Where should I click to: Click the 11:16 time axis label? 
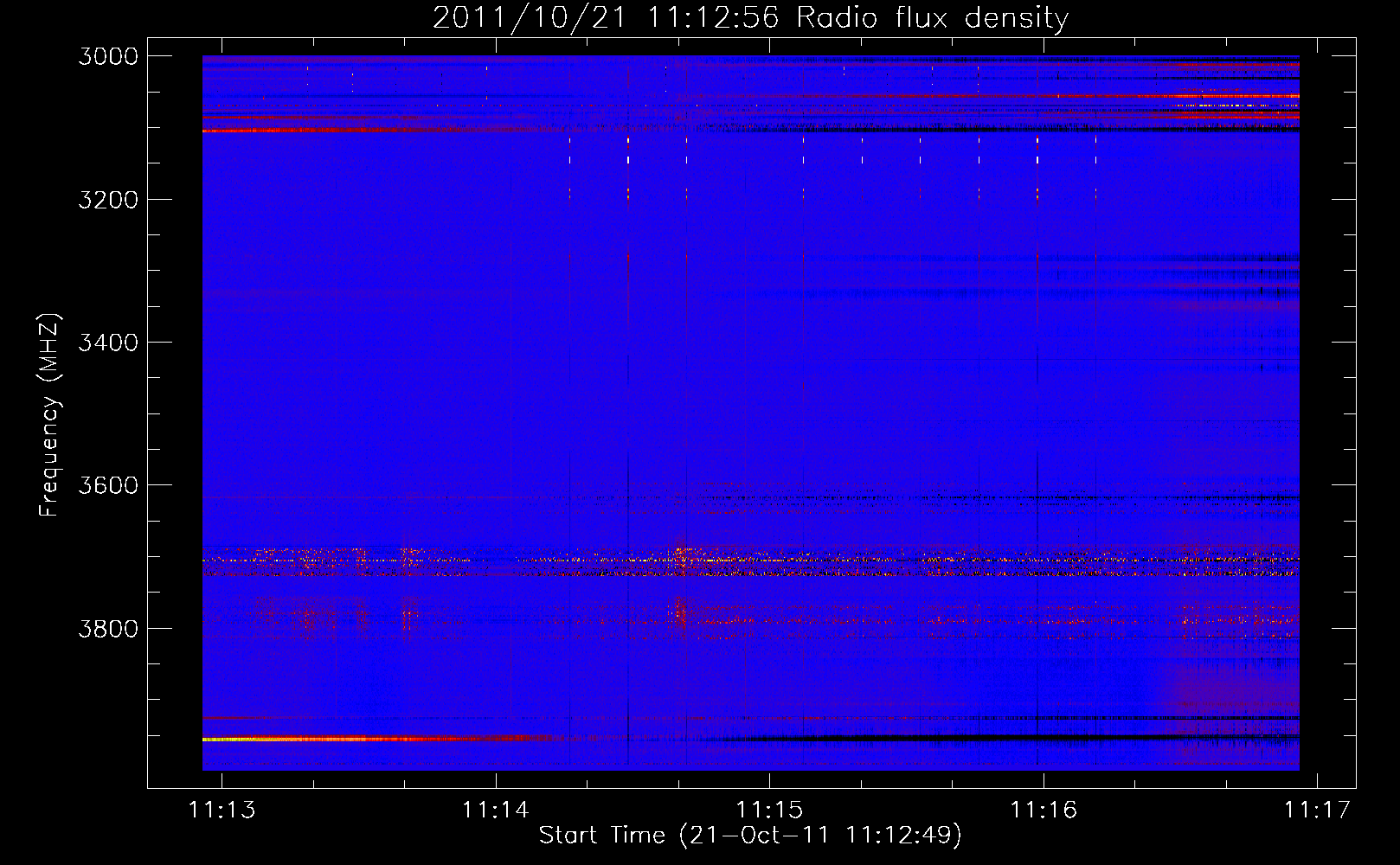(x=1044, y=810)
